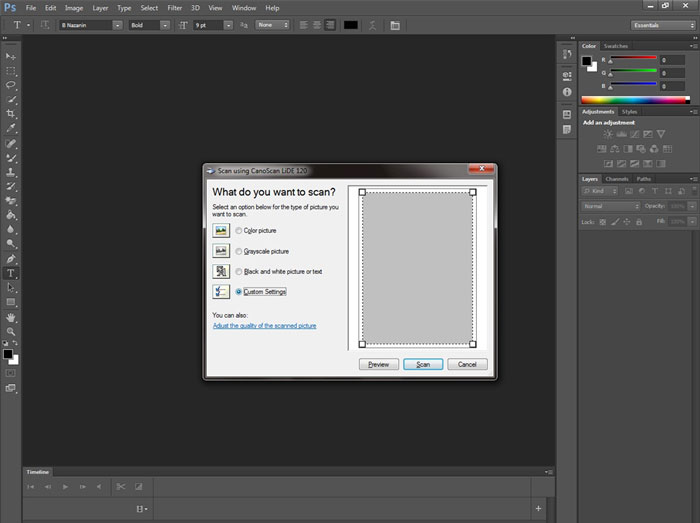
Task: Select the Custom Settings radio option
Action: coord(239,292)
